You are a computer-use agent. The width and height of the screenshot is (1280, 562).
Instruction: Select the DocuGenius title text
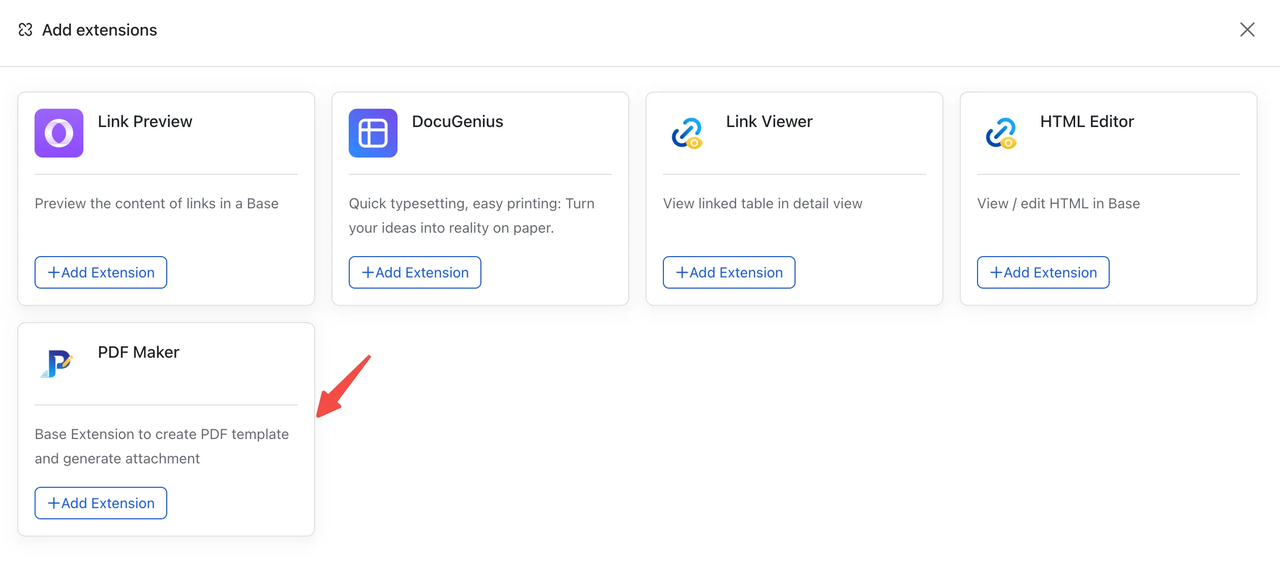[x=457, y=122]
